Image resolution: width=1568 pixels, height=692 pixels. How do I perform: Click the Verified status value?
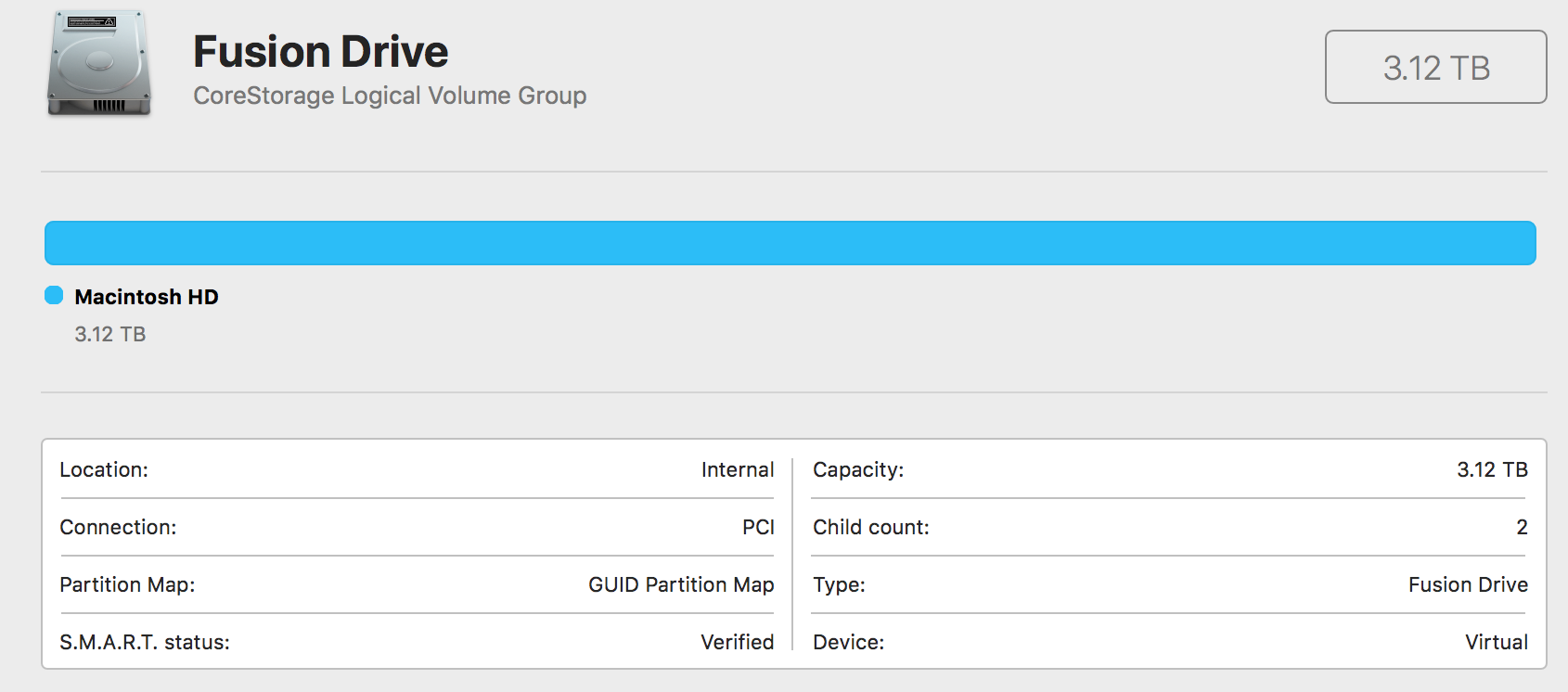tap(738, 642)
